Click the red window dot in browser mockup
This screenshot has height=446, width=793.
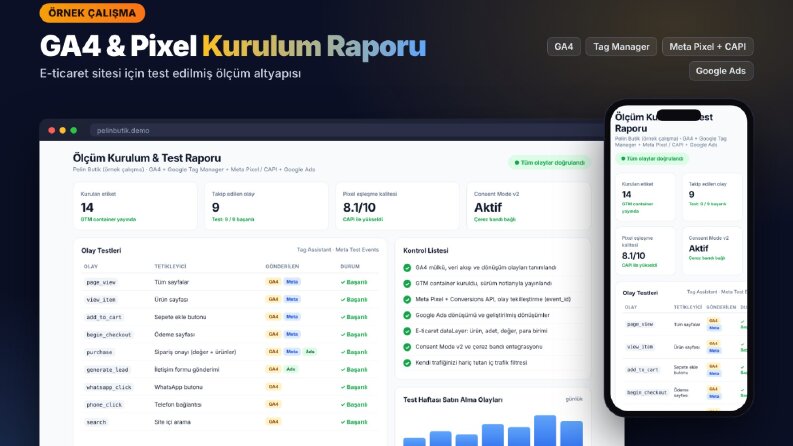[x=52, y=130]
